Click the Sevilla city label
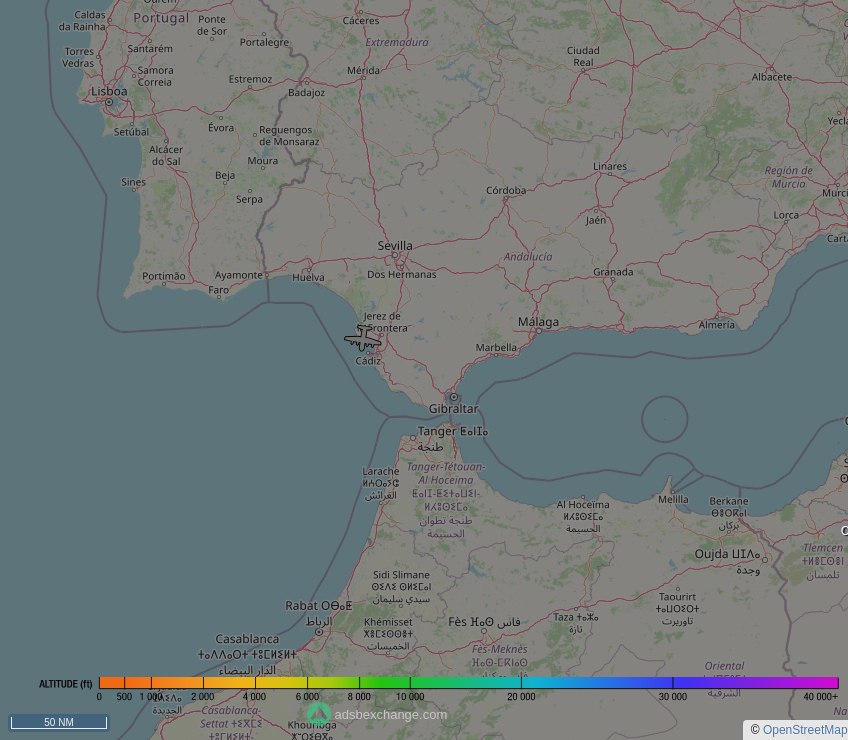848x740 pixels. coord(395,246)
